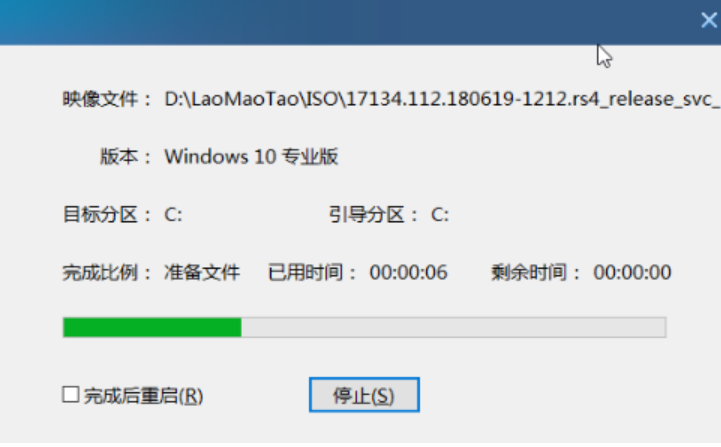Viewport: 721px width, 447px height.
Task: Click the 完成后重启(R) checkbox label text
Action: pyautogui.click(x=143, y=395)
